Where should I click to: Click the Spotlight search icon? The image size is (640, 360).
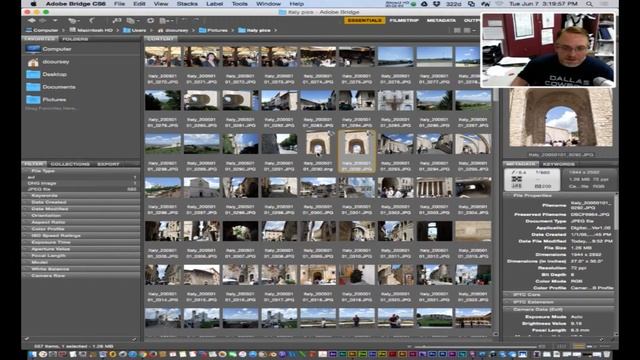click(589, 4)
